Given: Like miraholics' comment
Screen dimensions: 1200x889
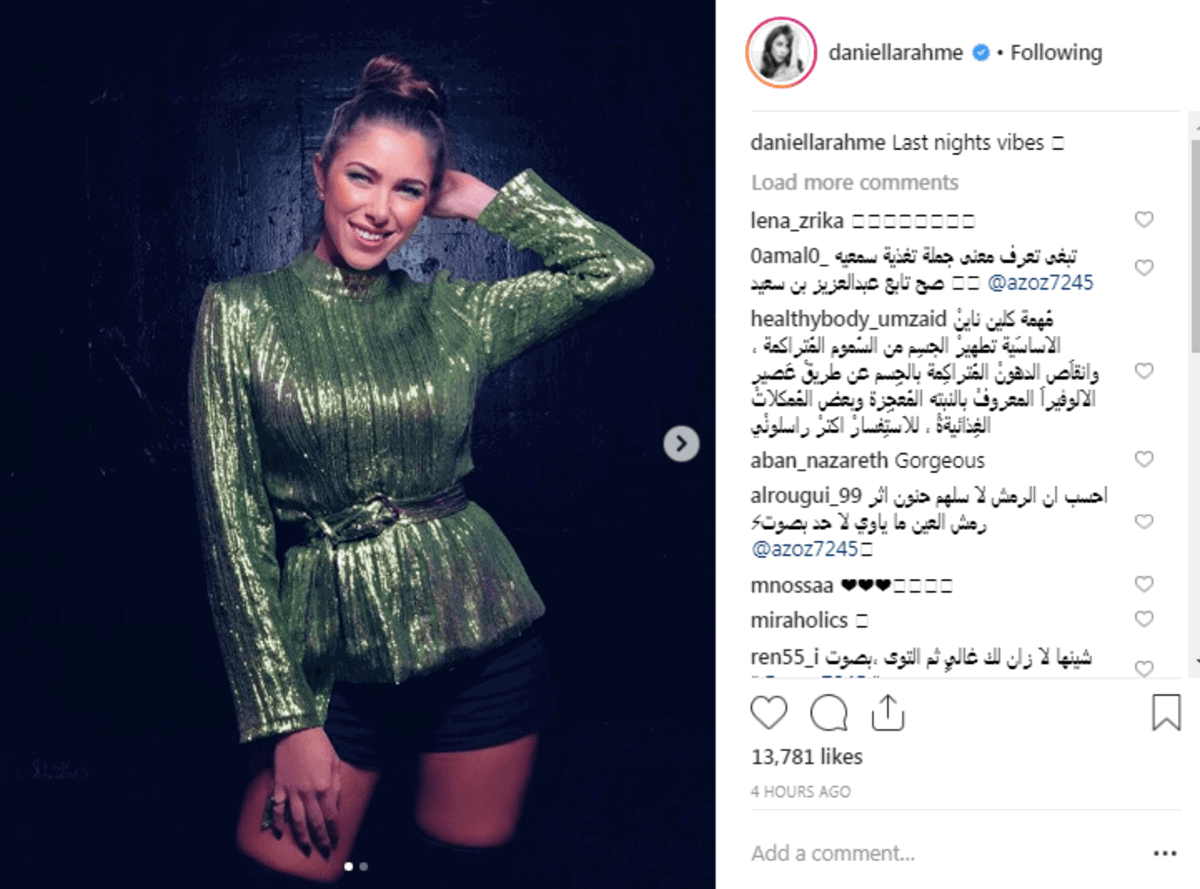Looking at the screenshot, I should (1144, 619).
